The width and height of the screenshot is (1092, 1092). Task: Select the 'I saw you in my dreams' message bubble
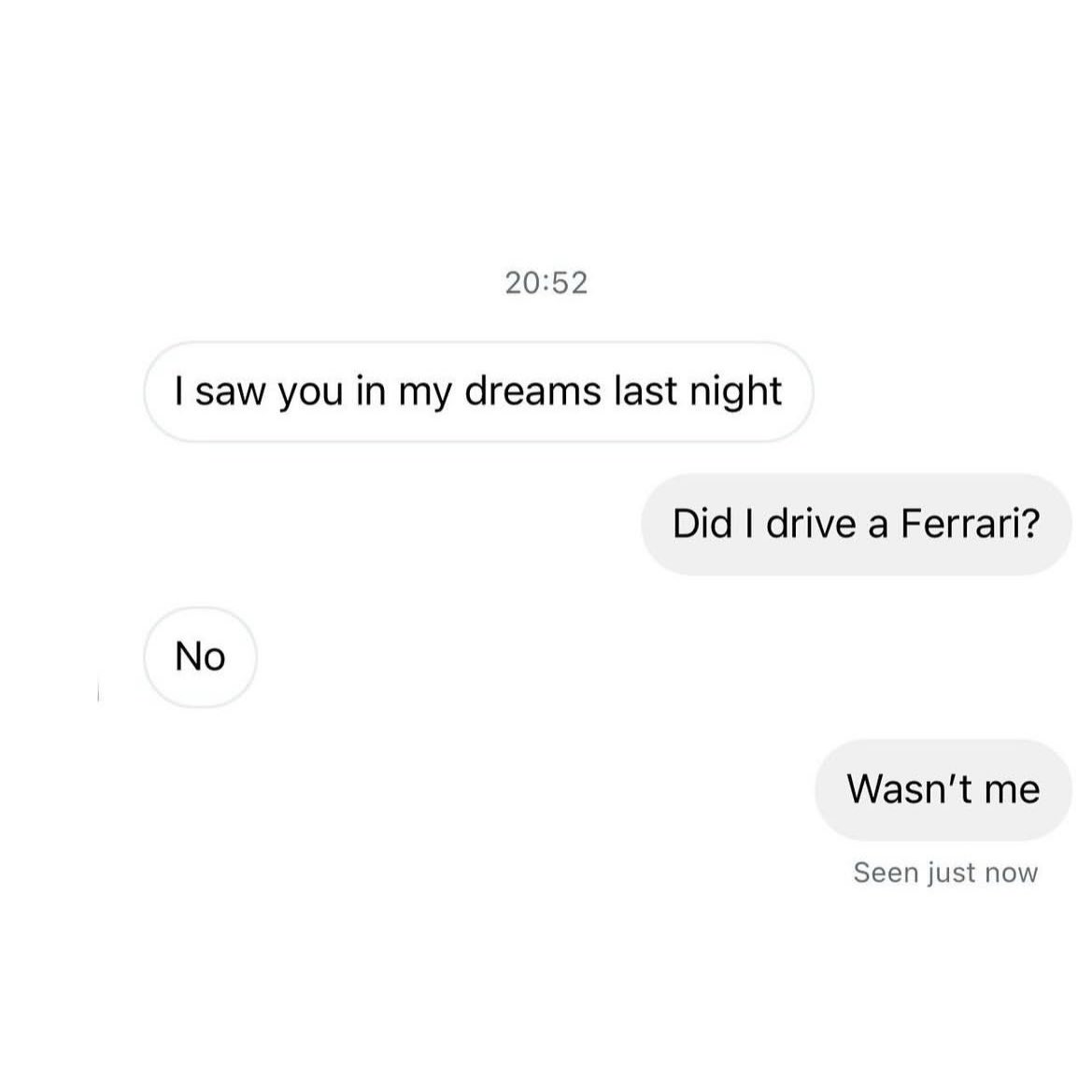pyautogui.click(x=478, y=391)
